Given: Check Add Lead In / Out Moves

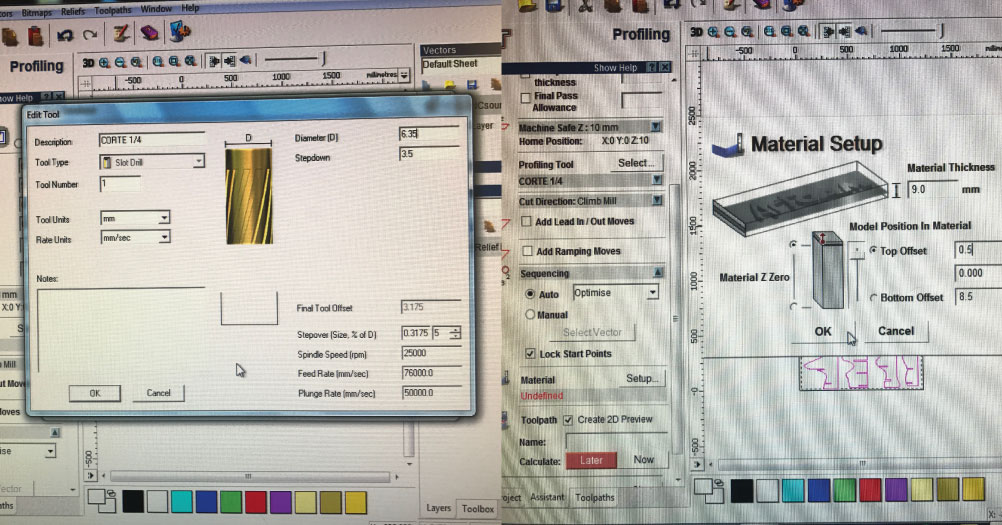Looking at the screenshot, I should [527, 222].
